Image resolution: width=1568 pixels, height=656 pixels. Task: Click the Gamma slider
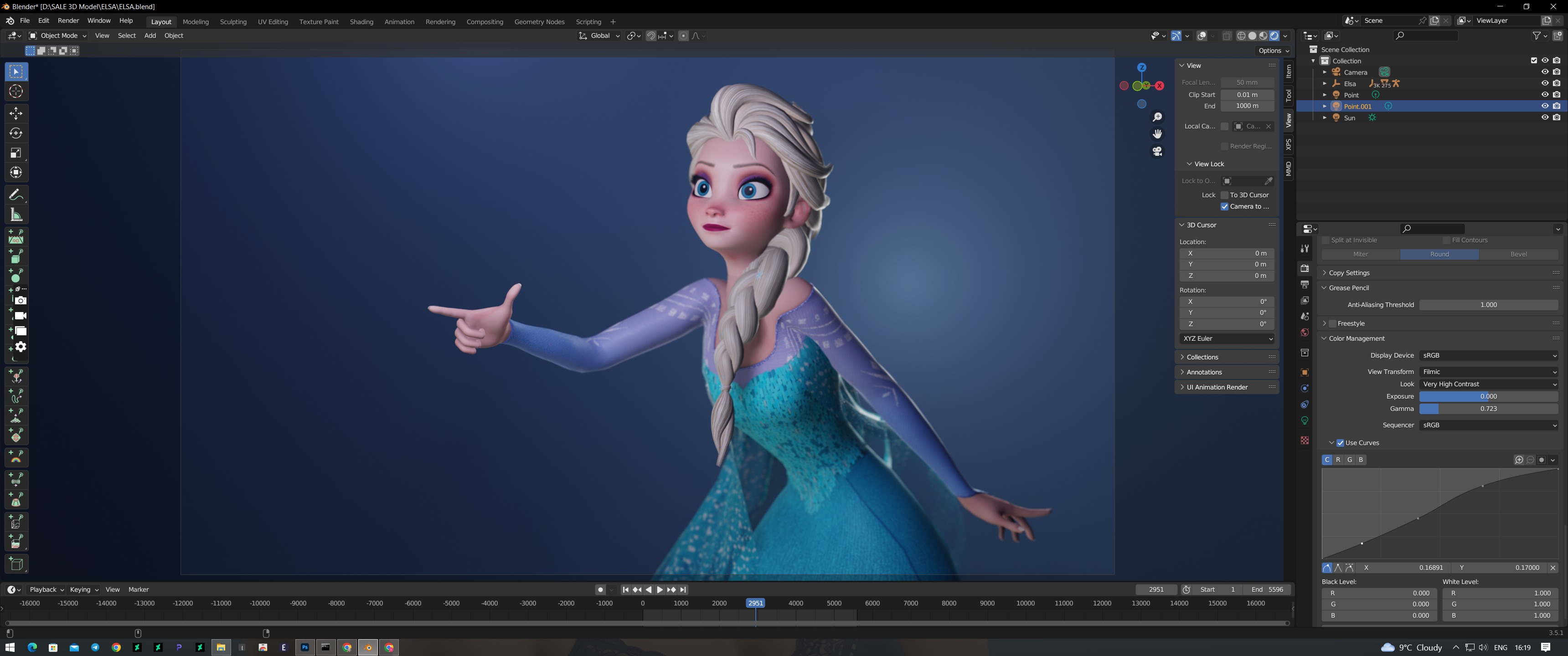(1489, 409)
